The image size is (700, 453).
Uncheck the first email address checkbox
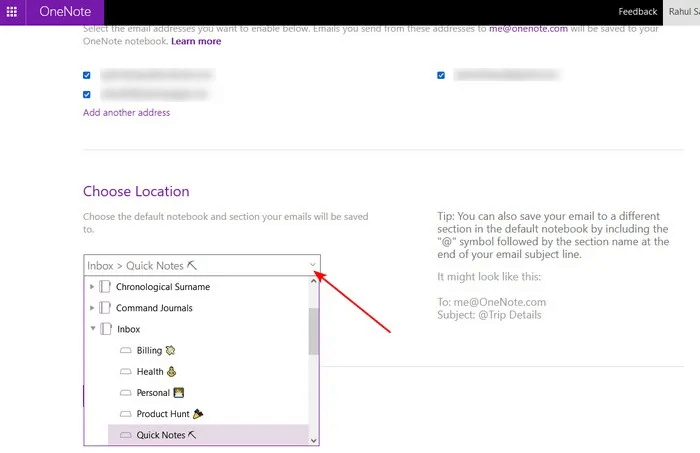pyautogui.click(x=87, y=75)
